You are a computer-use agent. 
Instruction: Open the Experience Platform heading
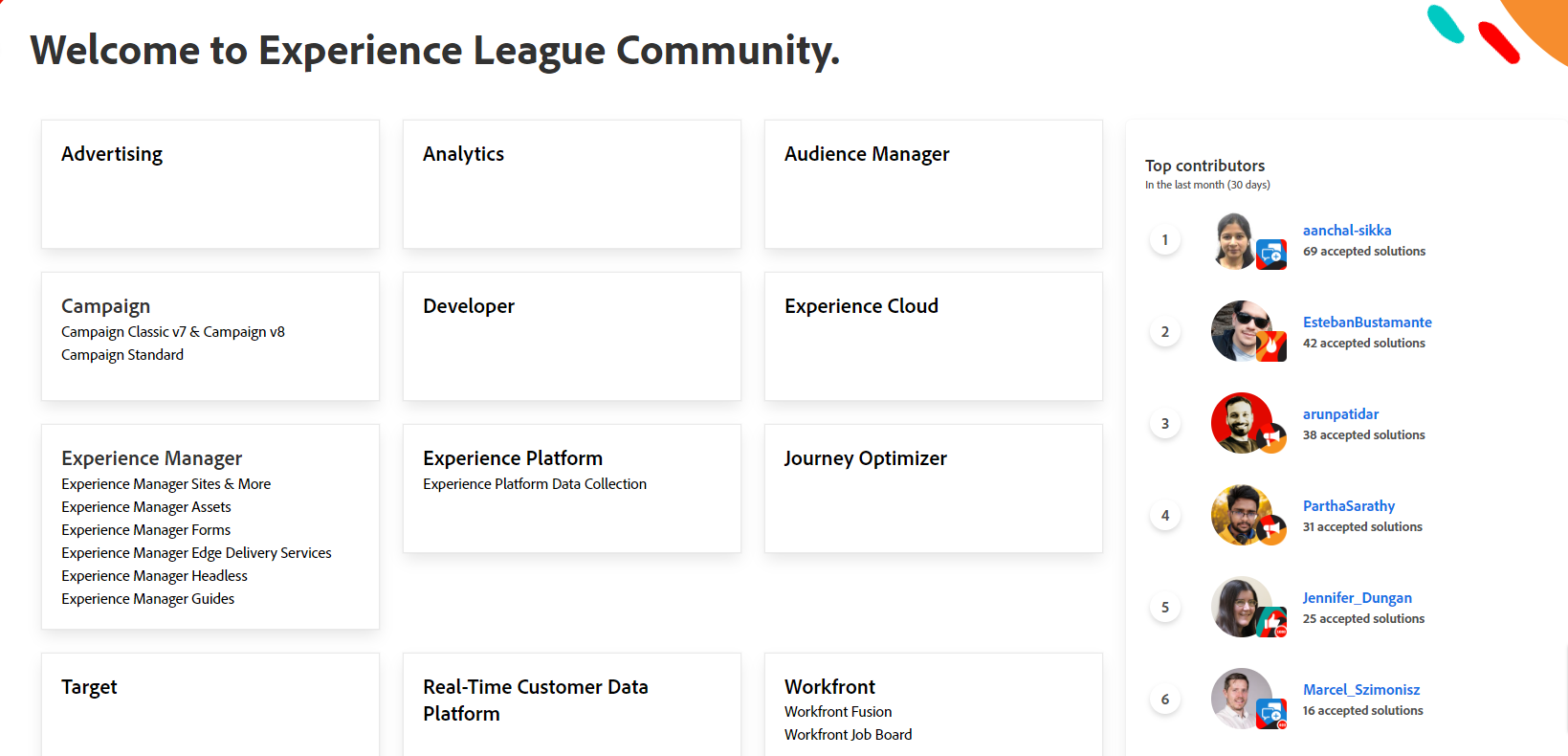pyautogui.click(x=513, y=458)
